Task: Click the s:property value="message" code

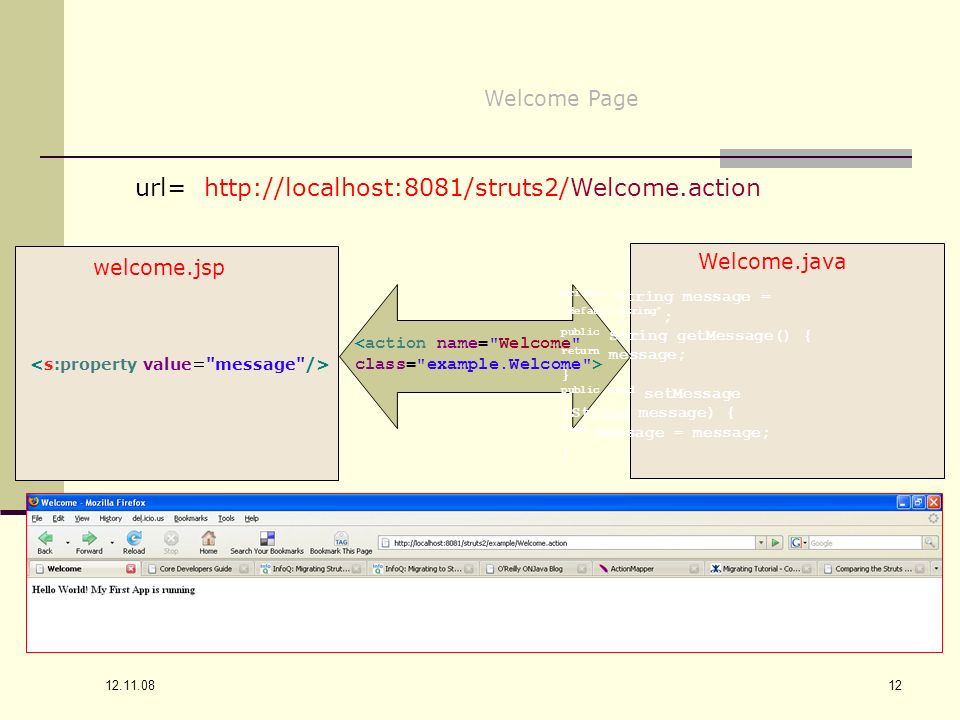Action: coord(180,364)
